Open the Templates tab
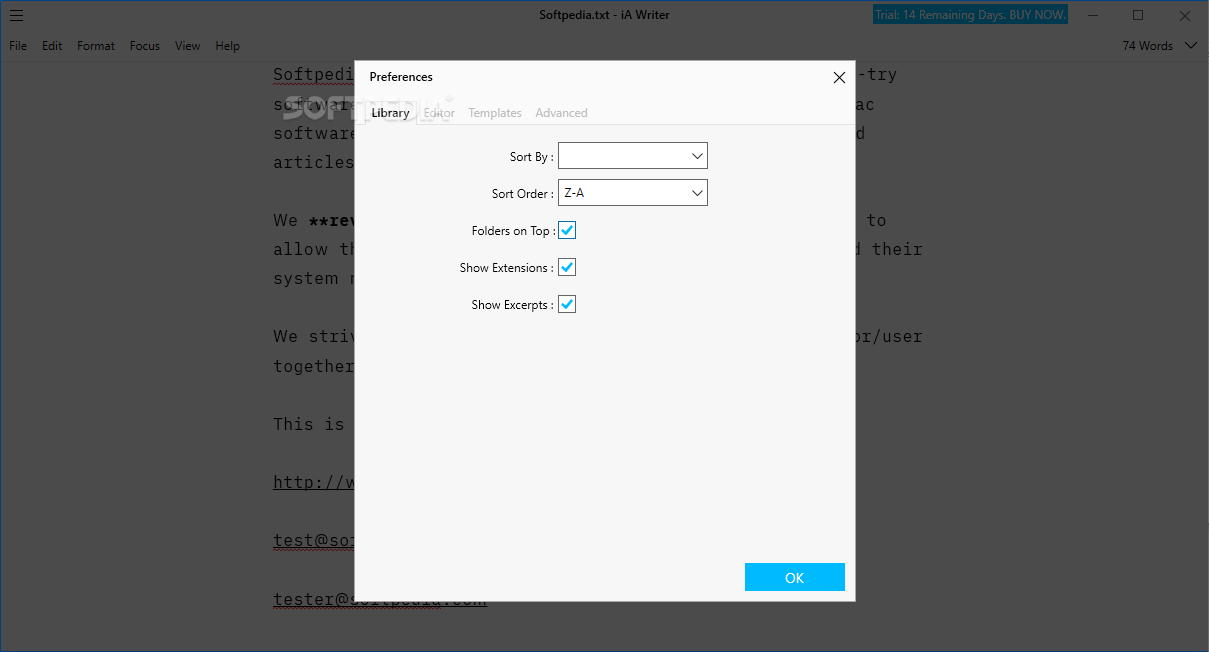This screenshot has width=1209, height=652. [x=495, y=113]
